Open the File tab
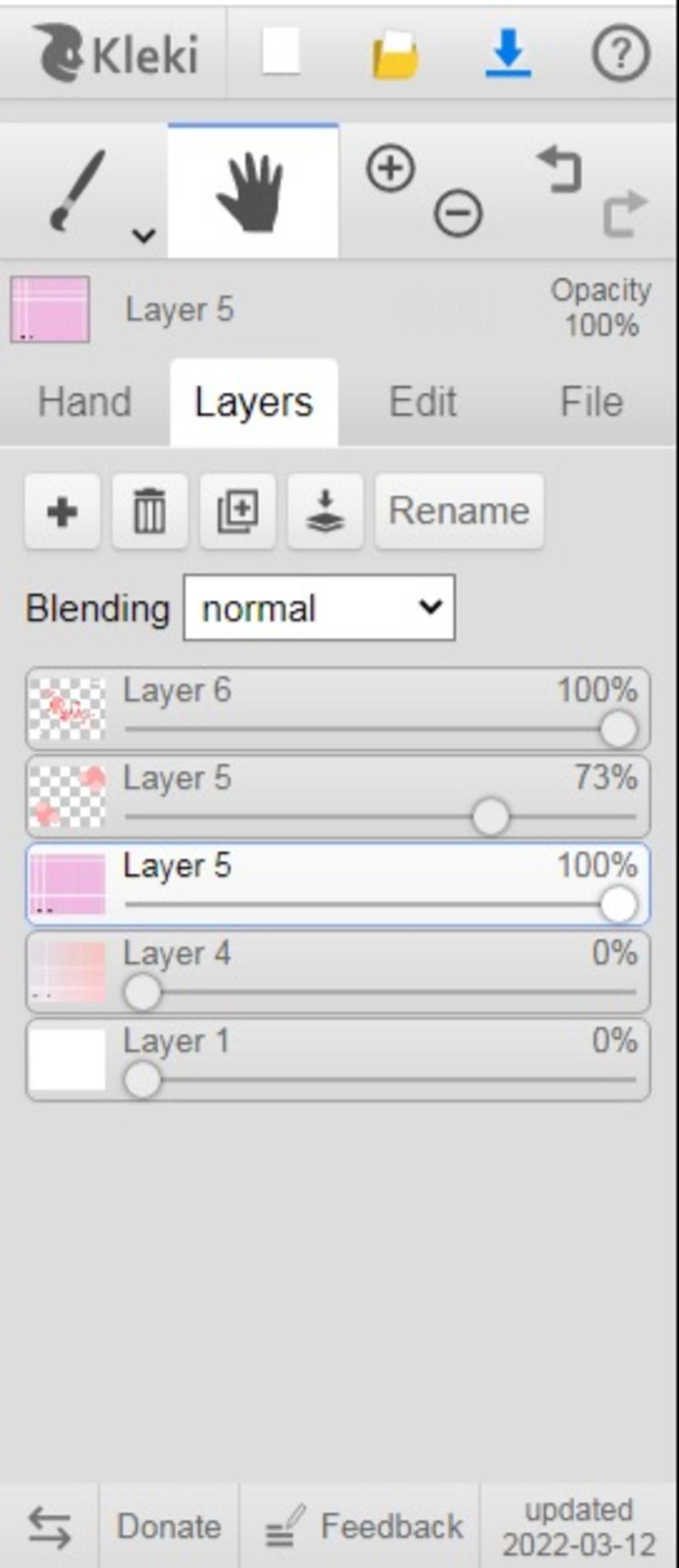Screen dimensions: 679x1568 coord(591,402)
